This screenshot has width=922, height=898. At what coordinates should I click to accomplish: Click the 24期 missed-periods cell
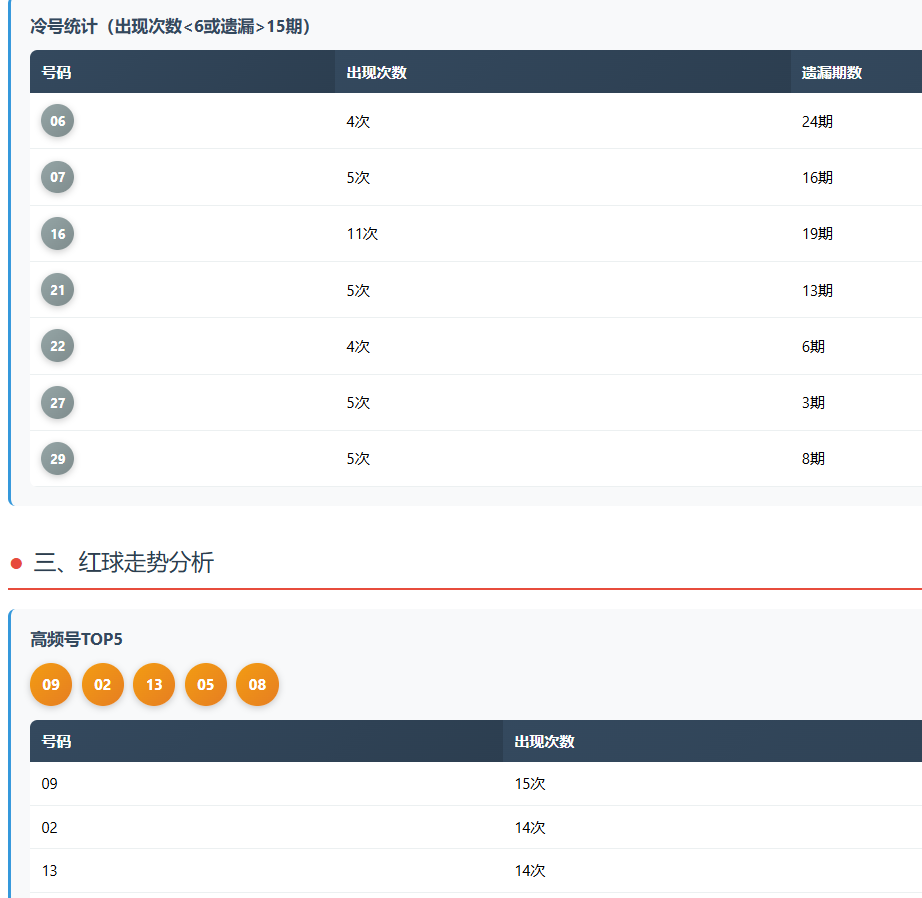[x=817, y=122]
